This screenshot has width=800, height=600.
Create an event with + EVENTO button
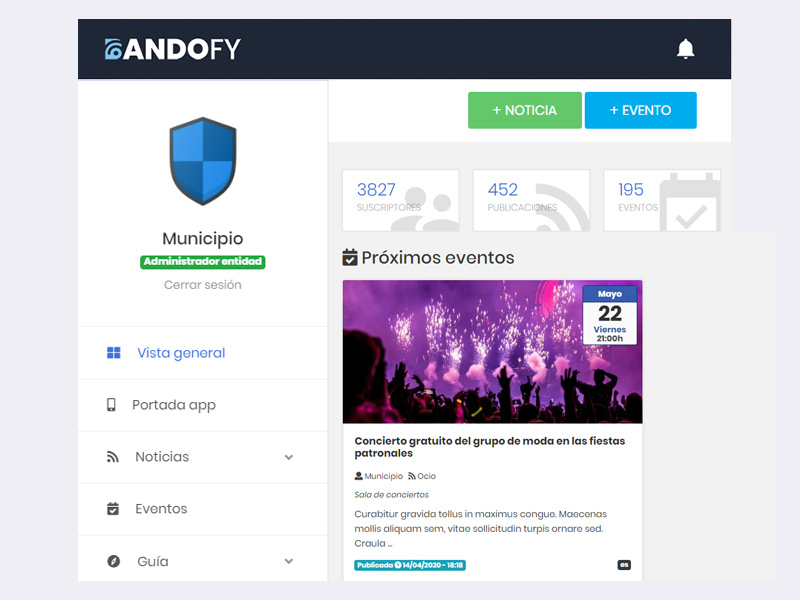coord(640,110)
